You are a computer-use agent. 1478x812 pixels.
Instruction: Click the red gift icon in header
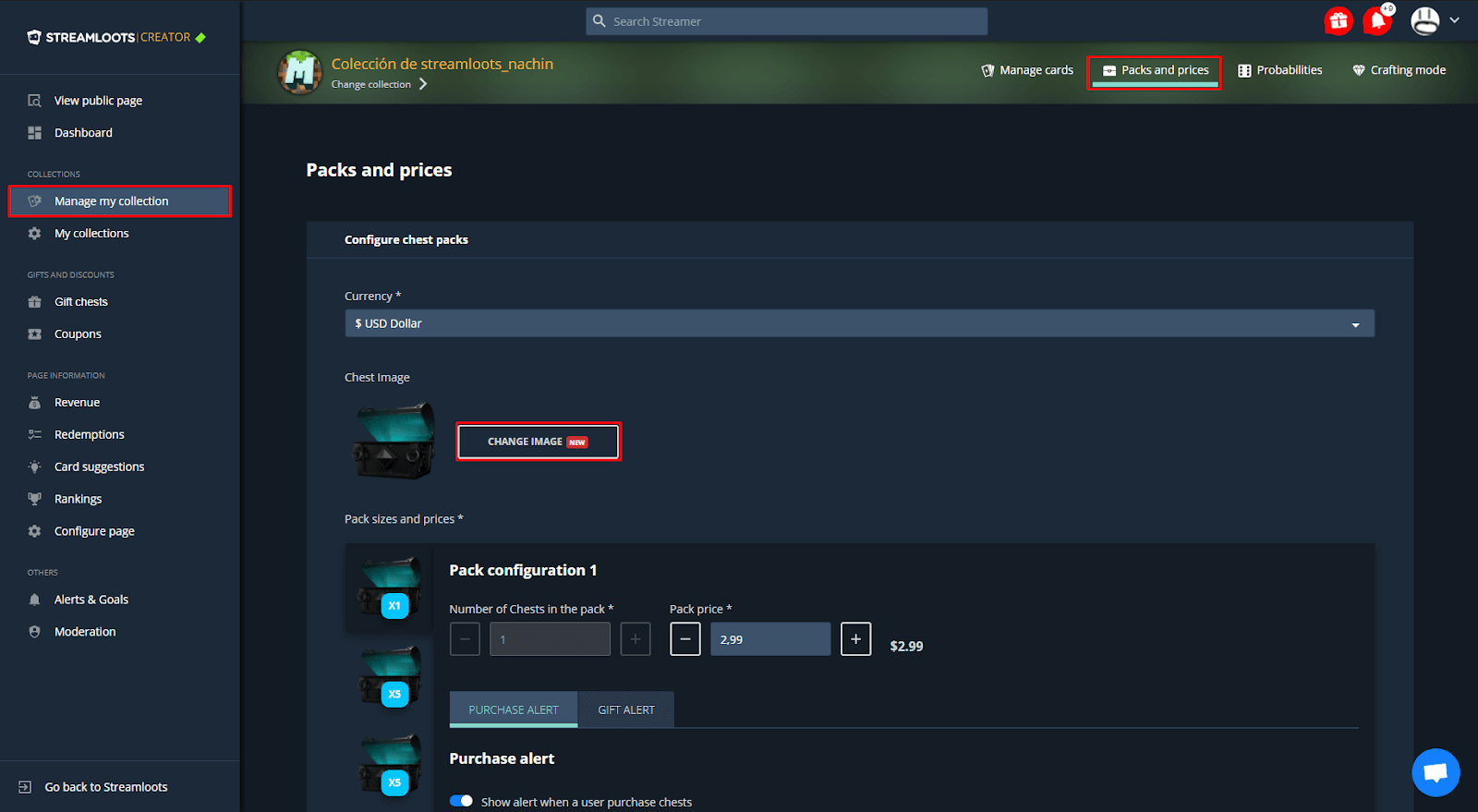(x=1339, y=20)
